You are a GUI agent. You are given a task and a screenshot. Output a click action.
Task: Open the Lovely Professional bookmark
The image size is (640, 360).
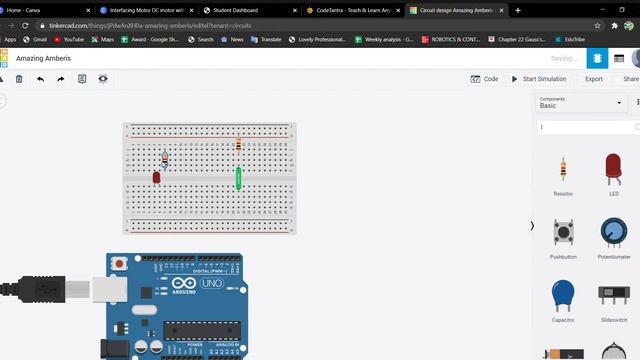point(318,39)
